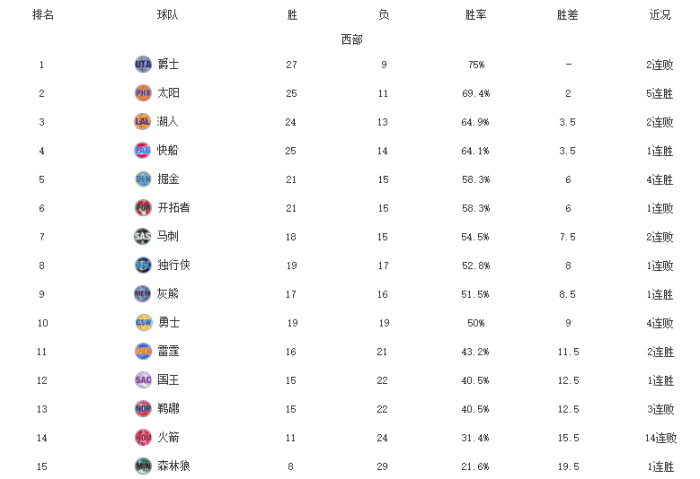Select the 鹈鹕 team name
700x479 pixels.
pyautogui.click(x=168, y=409)
